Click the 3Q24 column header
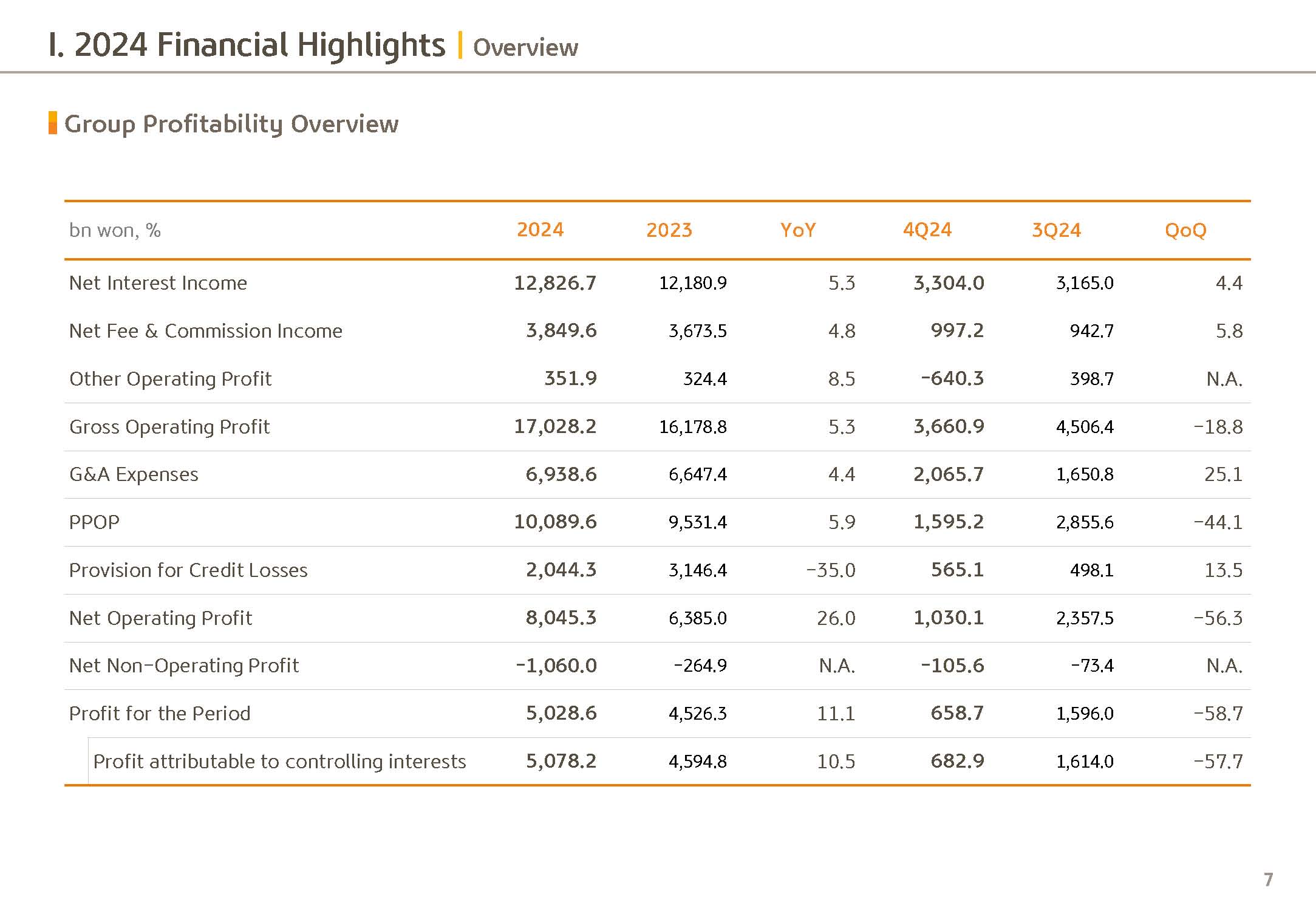Image resolution: width=1316 pixels, height=911 pixels. pos(1056,230)
